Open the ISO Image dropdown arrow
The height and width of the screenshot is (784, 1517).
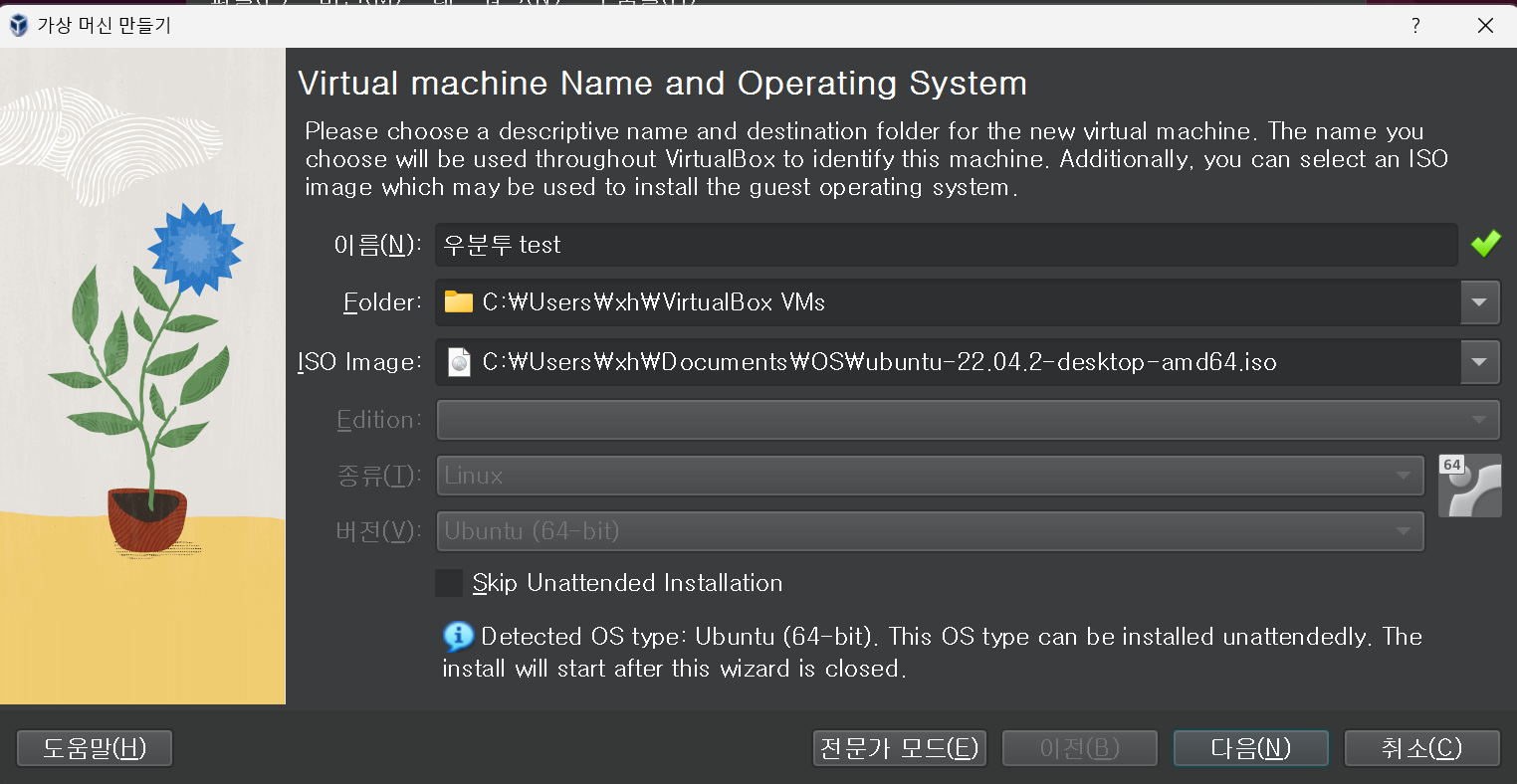pyautogui.click(x=1480, y=362)
